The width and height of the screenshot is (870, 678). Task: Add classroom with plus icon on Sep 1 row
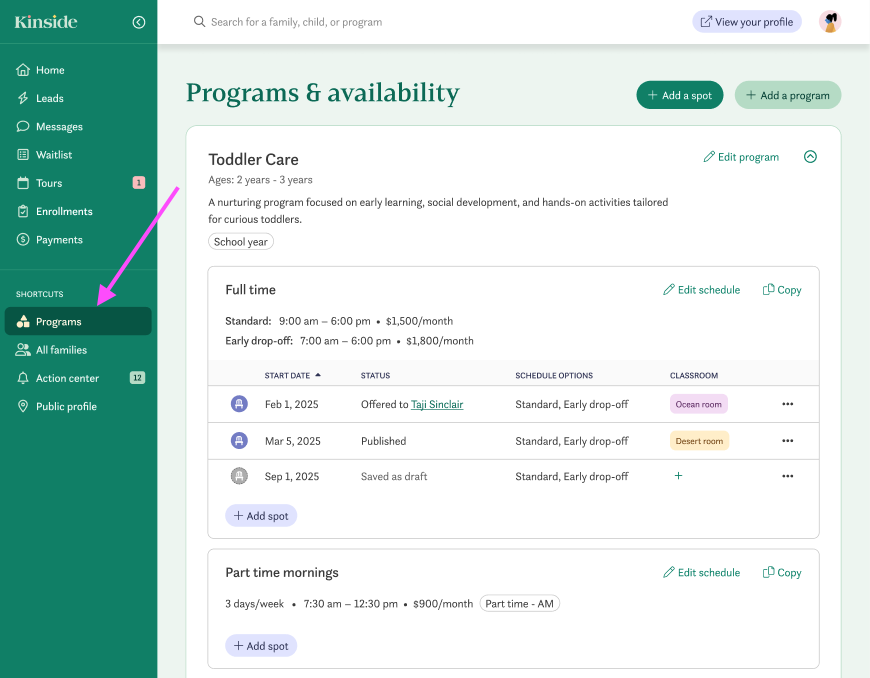pos(678,476)
